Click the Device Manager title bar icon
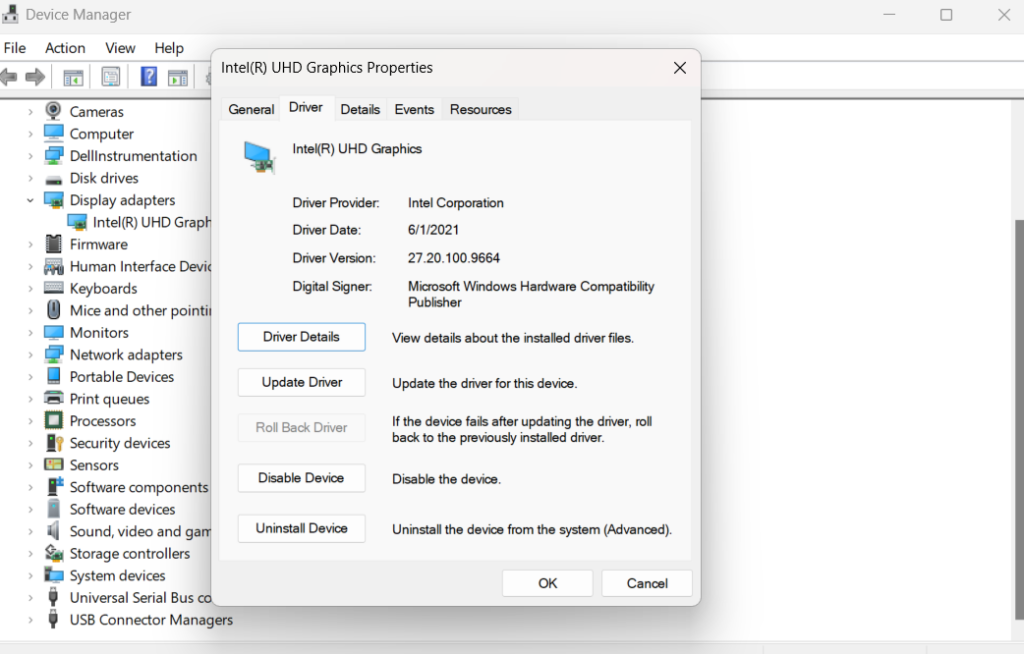 (10, 14)
